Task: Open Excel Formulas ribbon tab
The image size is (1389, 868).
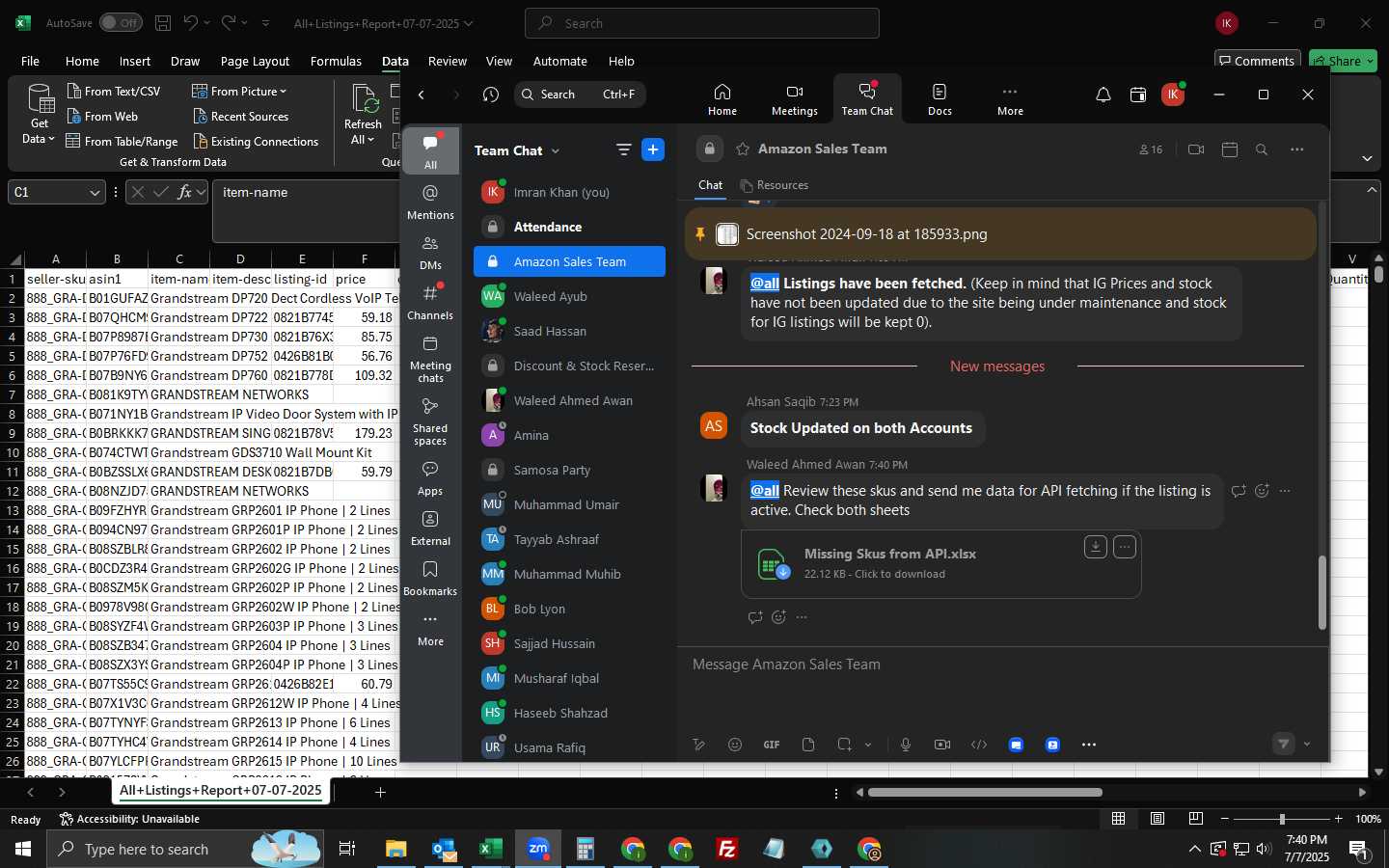Action: 336,61
